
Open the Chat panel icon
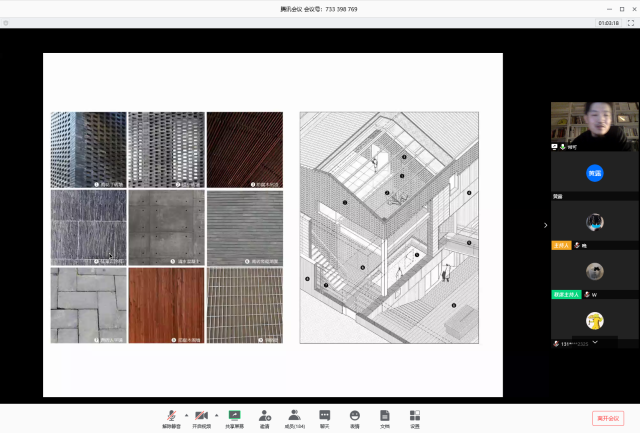pyautogui.click(x=325, y=416)
